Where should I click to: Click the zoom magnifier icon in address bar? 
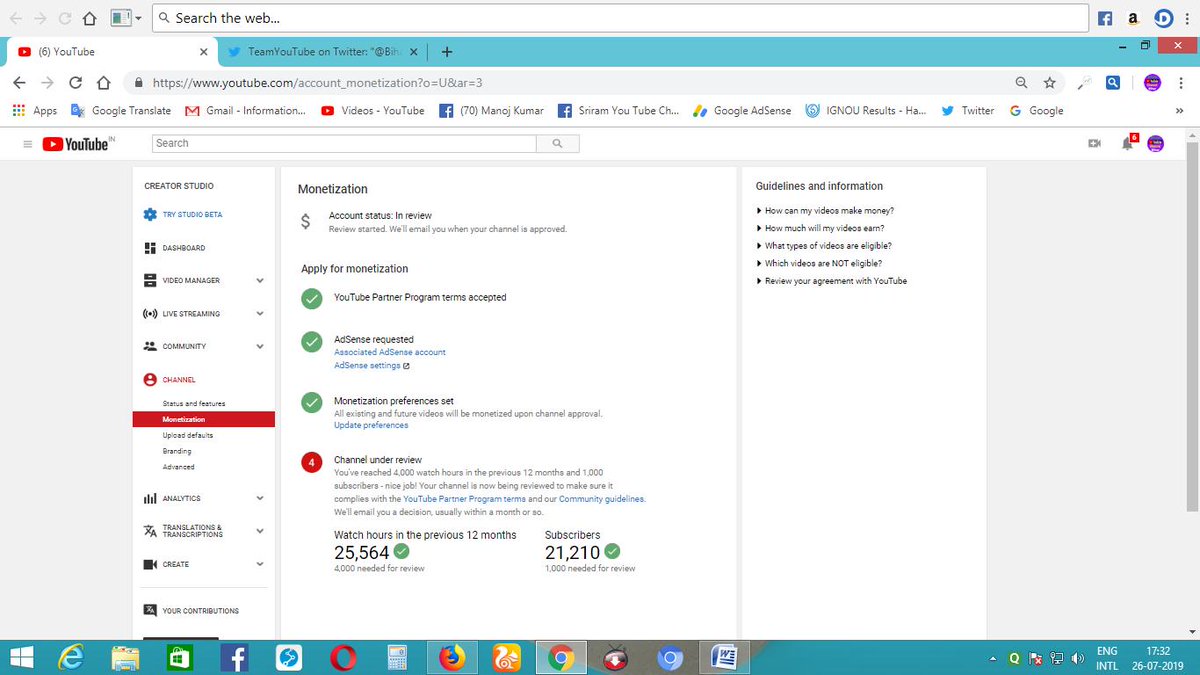(x=1020, y=83)
